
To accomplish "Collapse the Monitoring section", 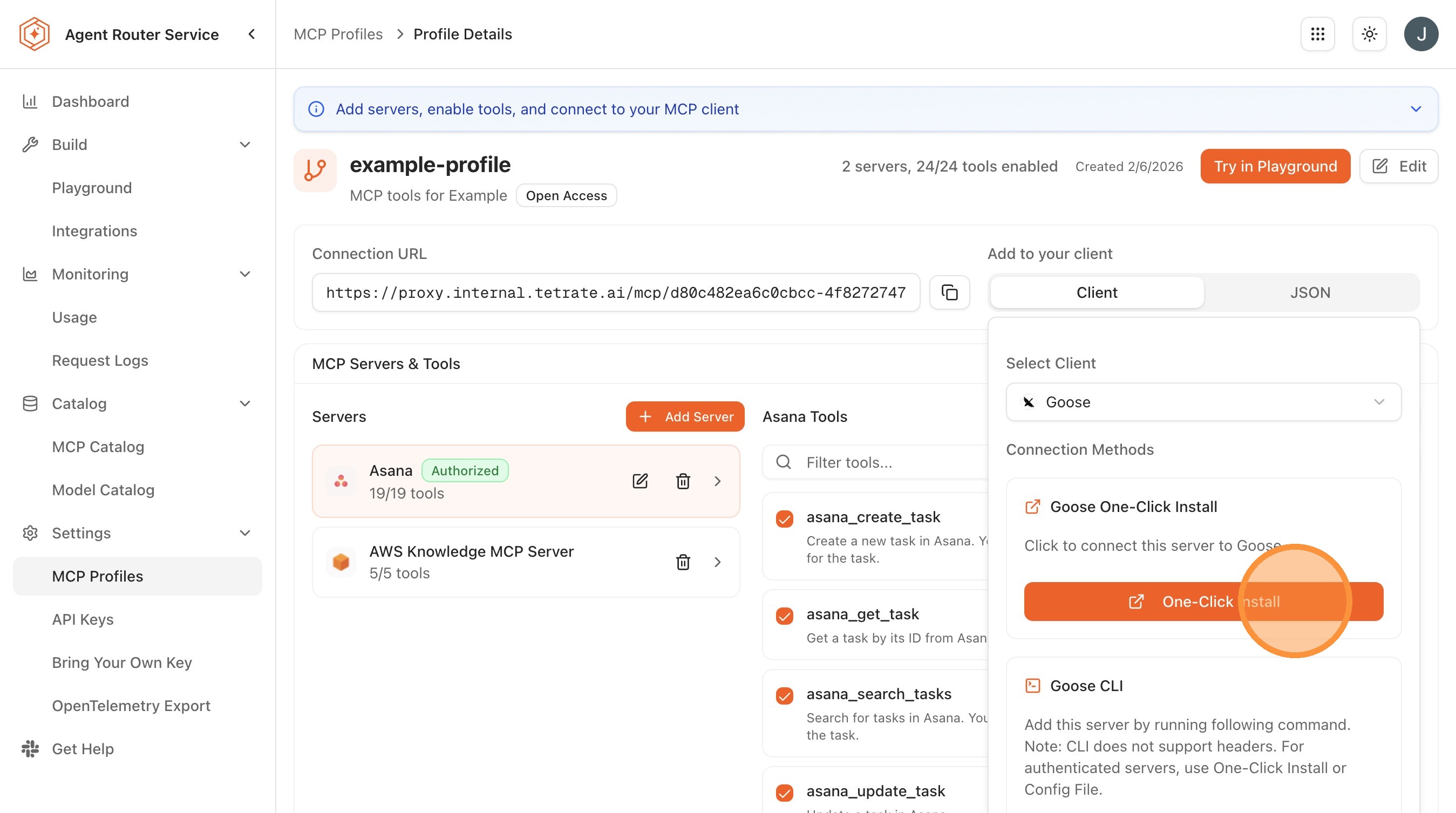I will coord(245,274).
